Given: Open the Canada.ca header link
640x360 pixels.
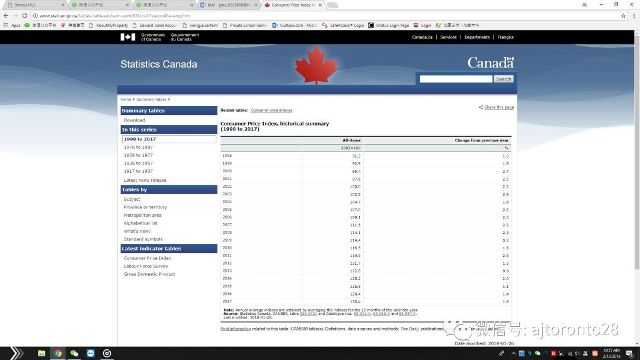Looking at the screenshot, I should [422, 37].
